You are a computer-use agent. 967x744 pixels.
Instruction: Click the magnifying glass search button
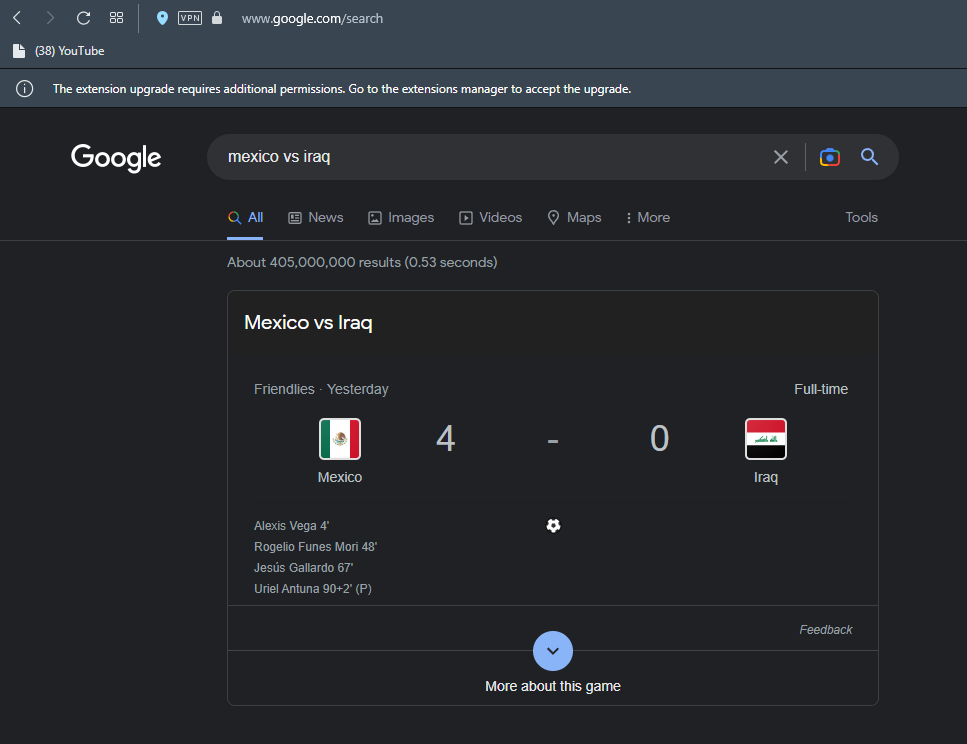pyautogui.click(x=870, y=157)
